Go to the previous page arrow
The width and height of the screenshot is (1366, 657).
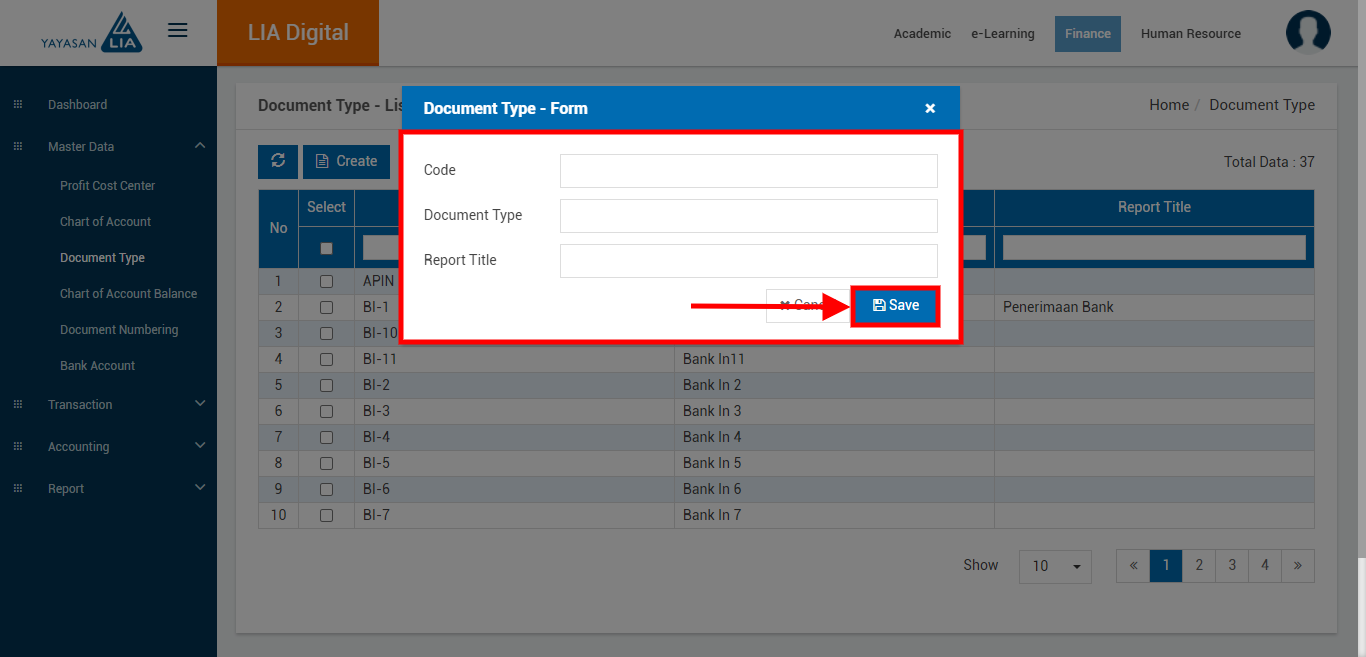1133,565
